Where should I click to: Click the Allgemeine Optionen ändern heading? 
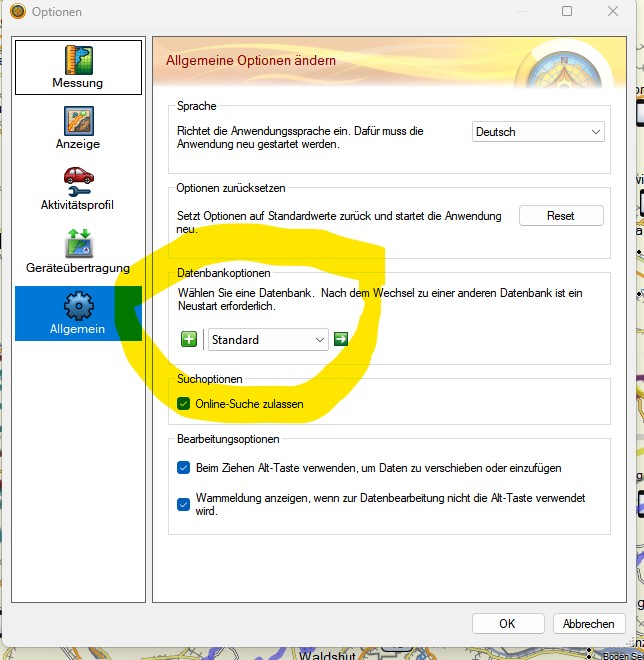pos(251,61)
